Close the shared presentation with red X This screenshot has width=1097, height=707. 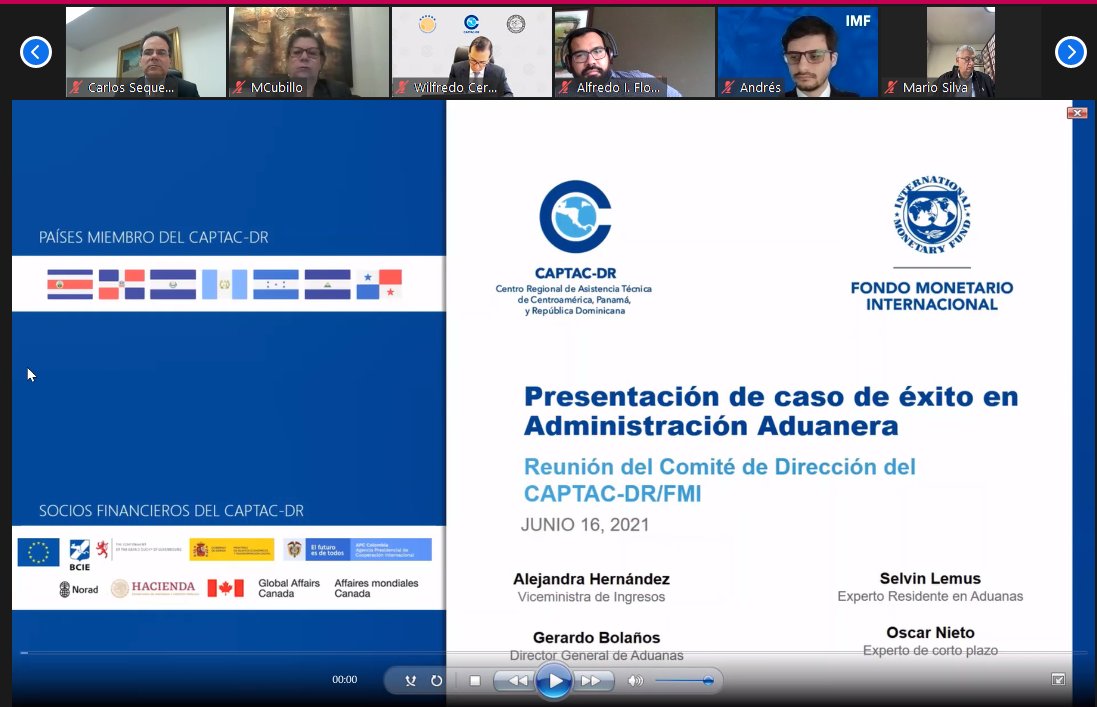(x=1077, y=113)
